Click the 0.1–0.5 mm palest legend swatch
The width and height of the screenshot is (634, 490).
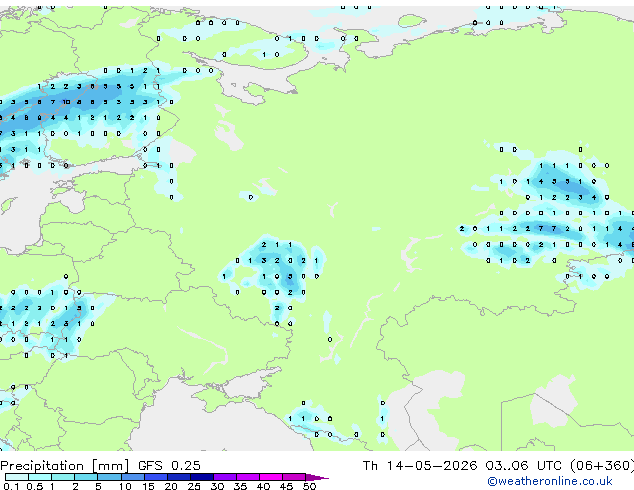[17, 477]
